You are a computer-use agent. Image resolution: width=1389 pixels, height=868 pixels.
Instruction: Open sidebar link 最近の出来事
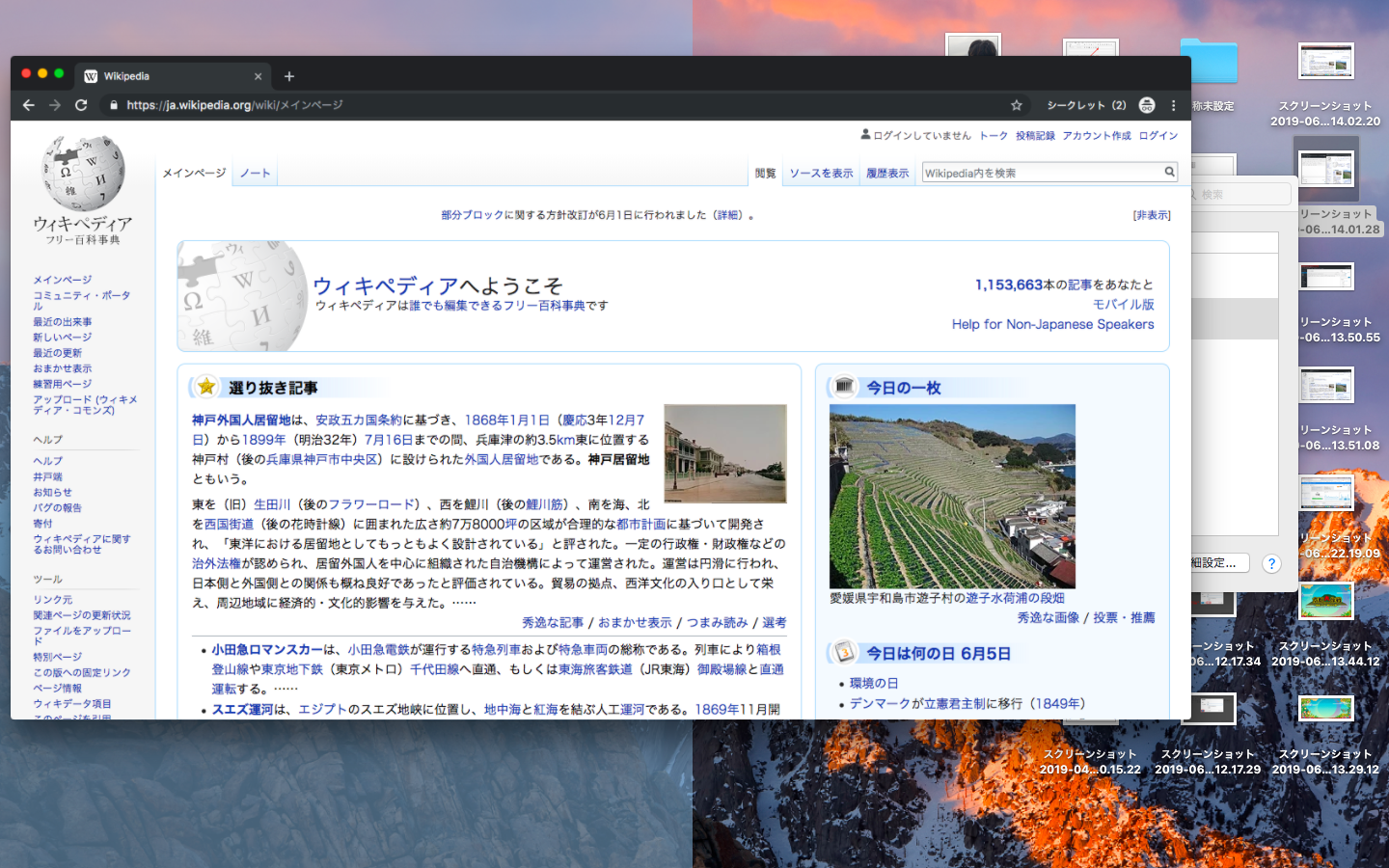63,322
